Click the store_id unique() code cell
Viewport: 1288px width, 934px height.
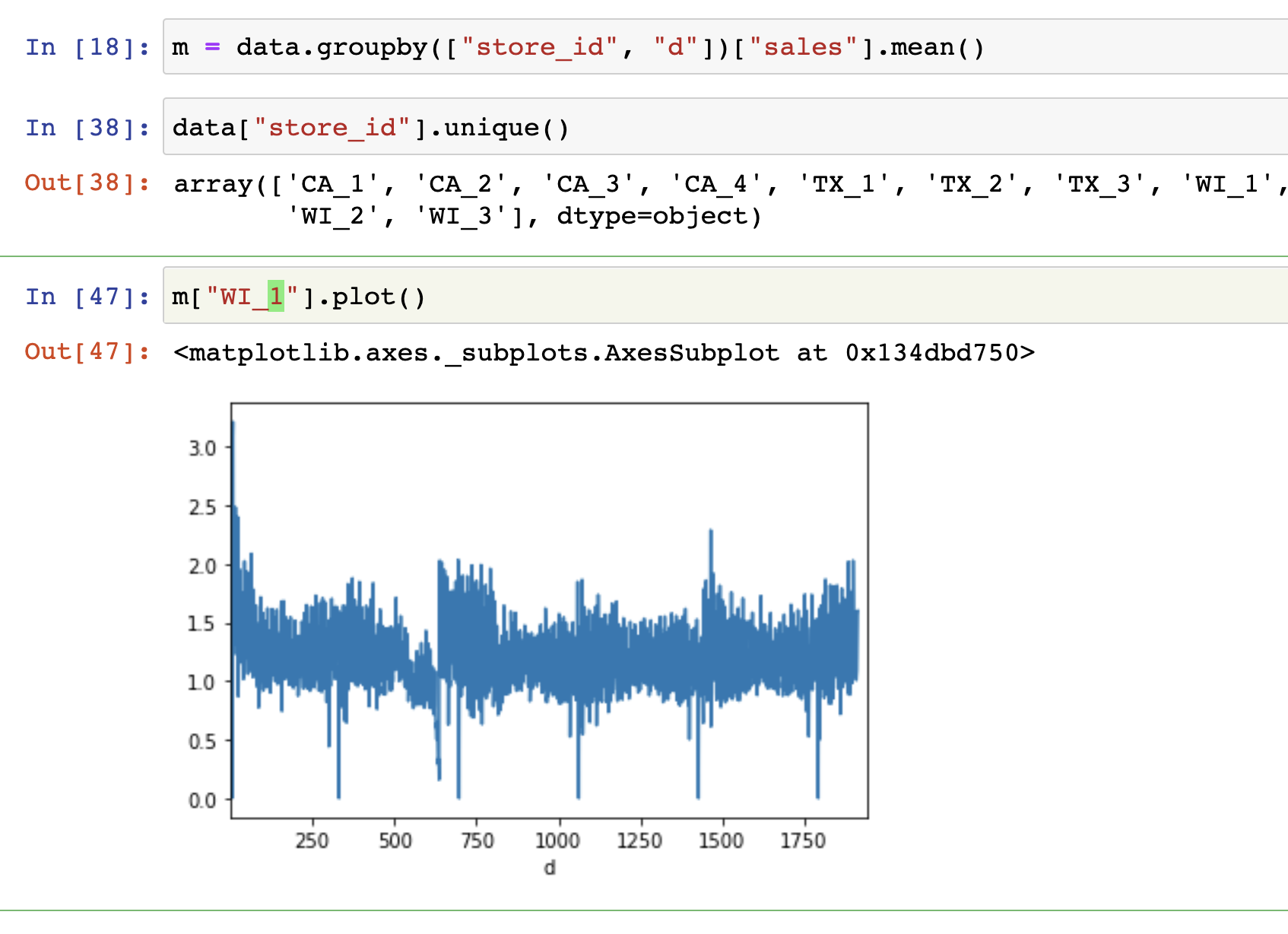tap(725, 127)
